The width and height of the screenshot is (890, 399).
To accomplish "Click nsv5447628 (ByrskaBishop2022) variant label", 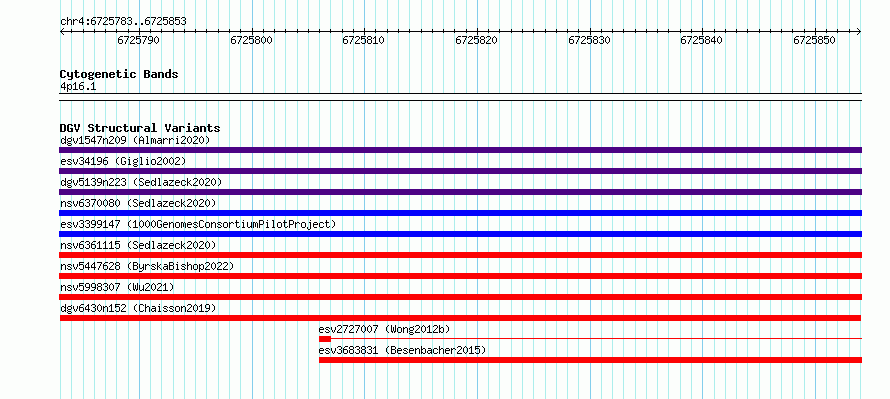I will 147,266.
